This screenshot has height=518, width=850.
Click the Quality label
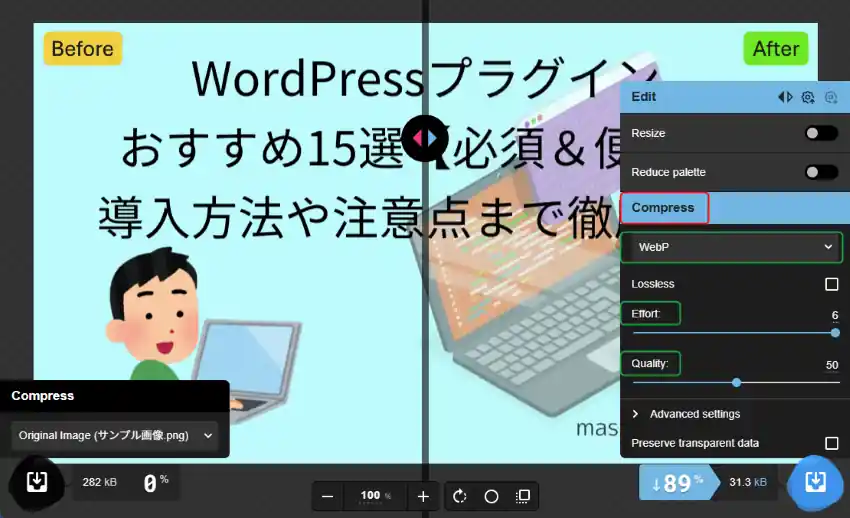click(649, 364)
